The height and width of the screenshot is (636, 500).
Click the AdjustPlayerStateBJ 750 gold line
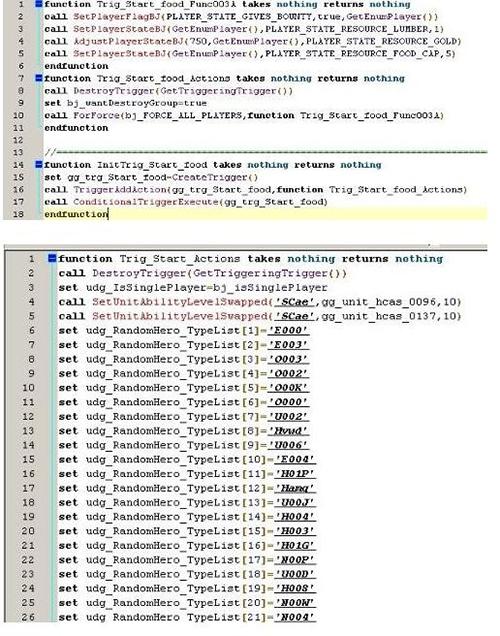pos(253,41)
